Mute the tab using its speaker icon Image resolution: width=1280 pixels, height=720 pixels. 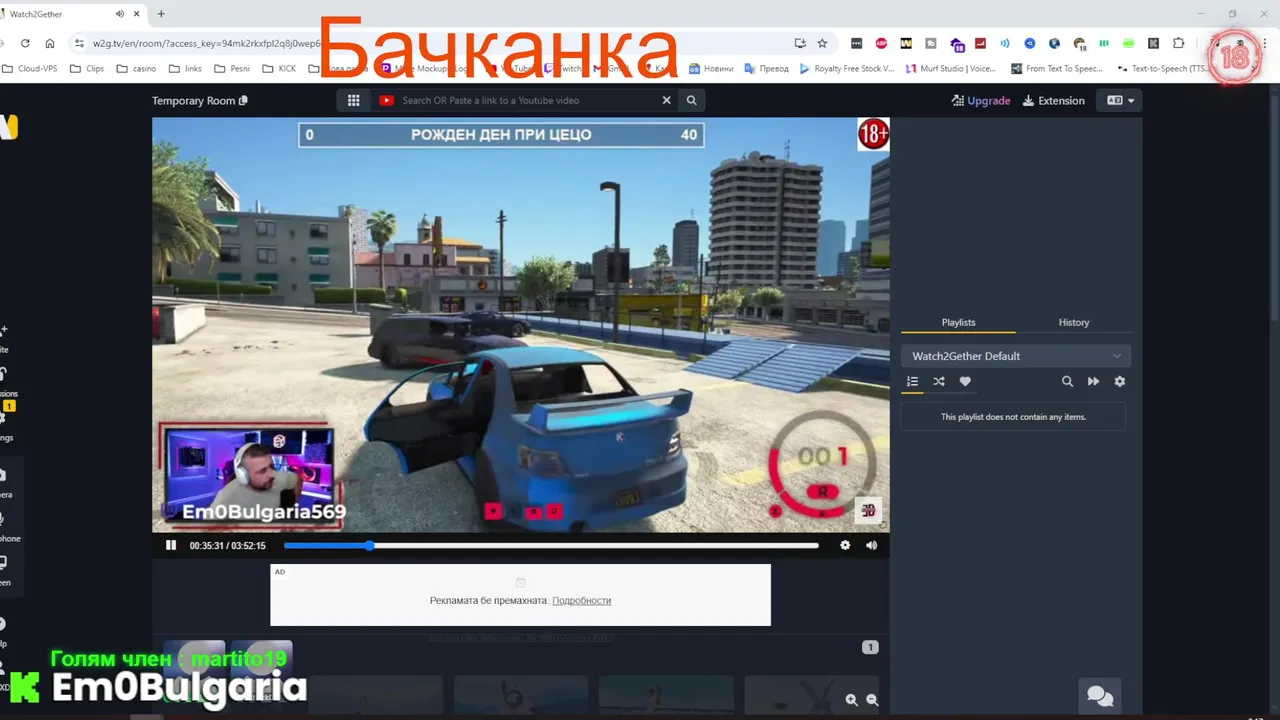120,14
